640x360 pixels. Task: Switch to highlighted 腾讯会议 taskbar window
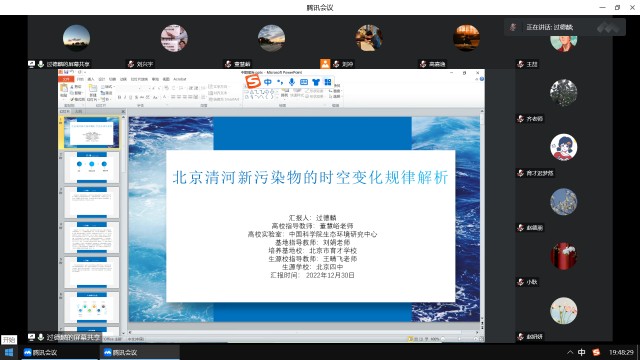click(x=140, y=352)
